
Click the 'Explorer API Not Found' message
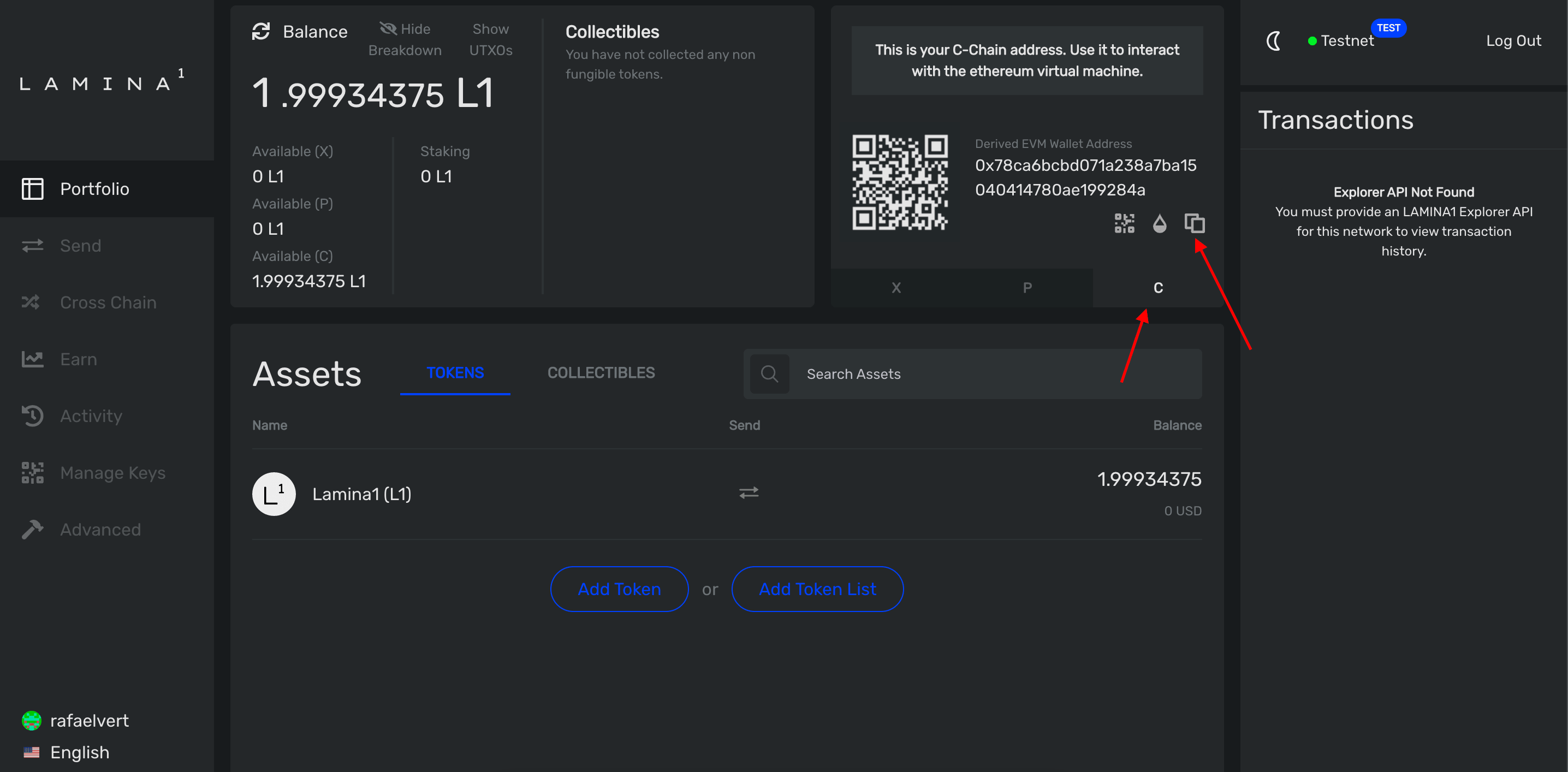tap(1404, 192)
